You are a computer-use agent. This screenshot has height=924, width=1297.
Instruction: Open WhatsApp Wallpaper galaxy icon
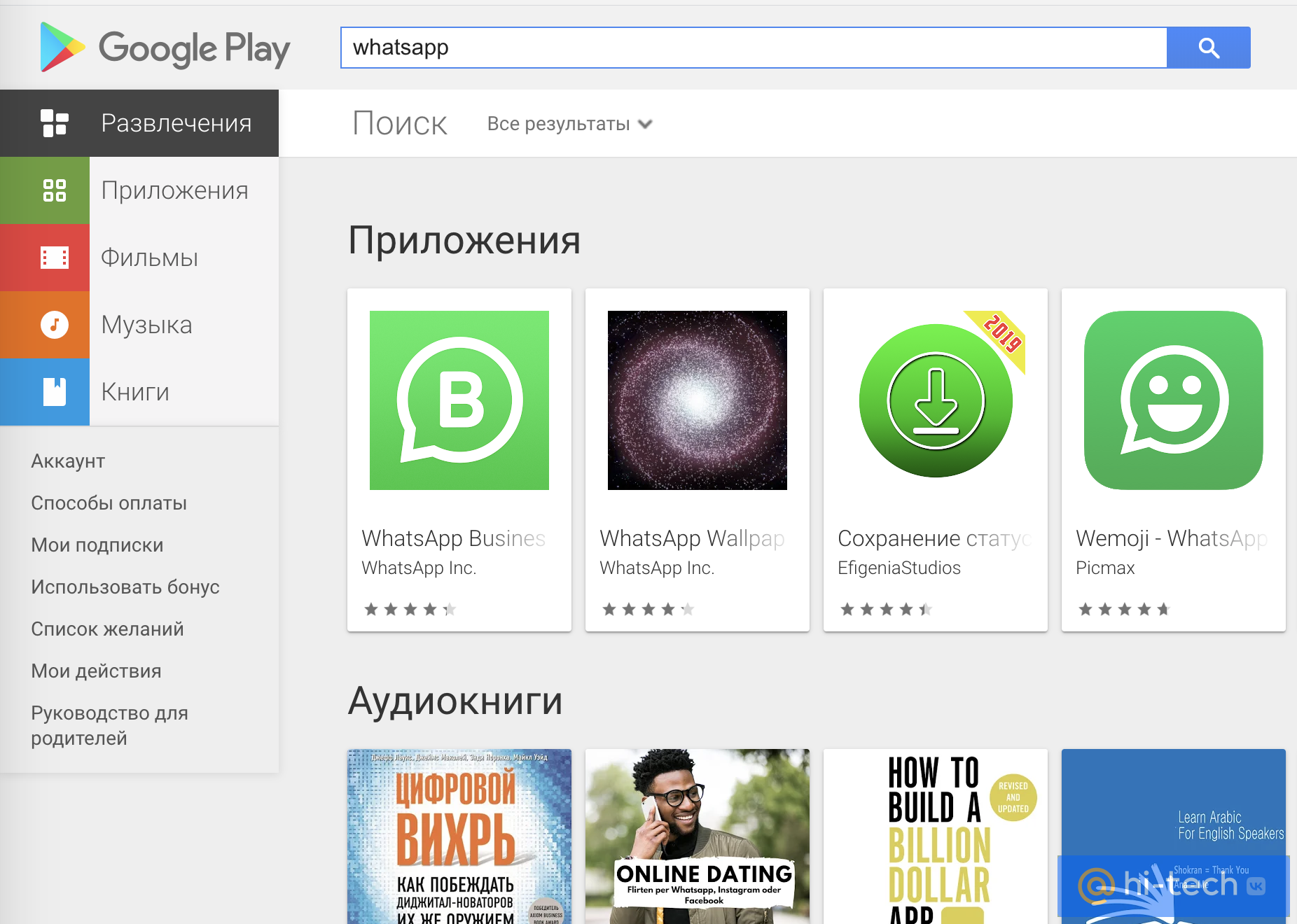(698, 400)
